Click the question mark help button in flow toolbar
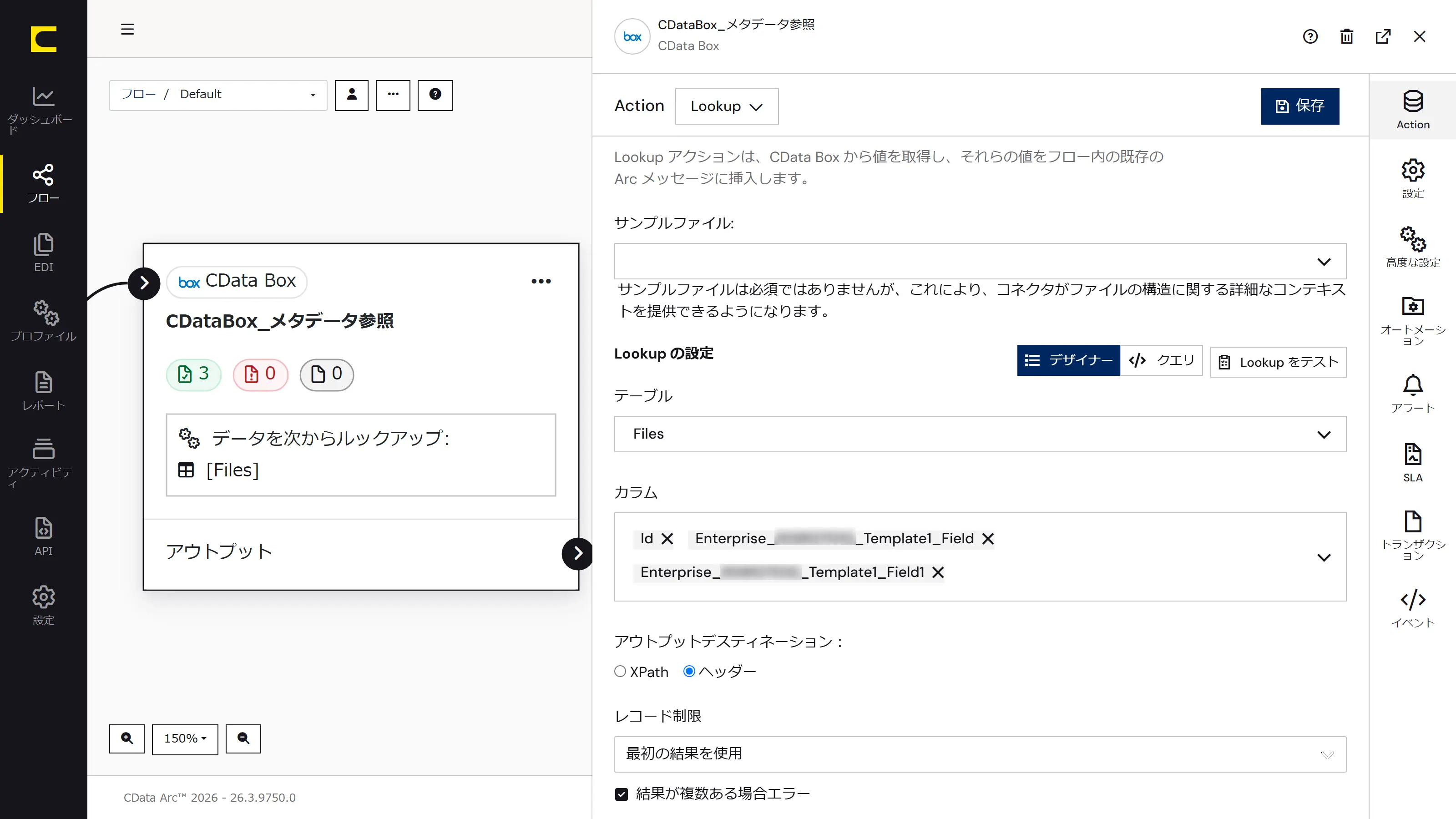The width and height of the screenshot is (1456, 819). 435,95
